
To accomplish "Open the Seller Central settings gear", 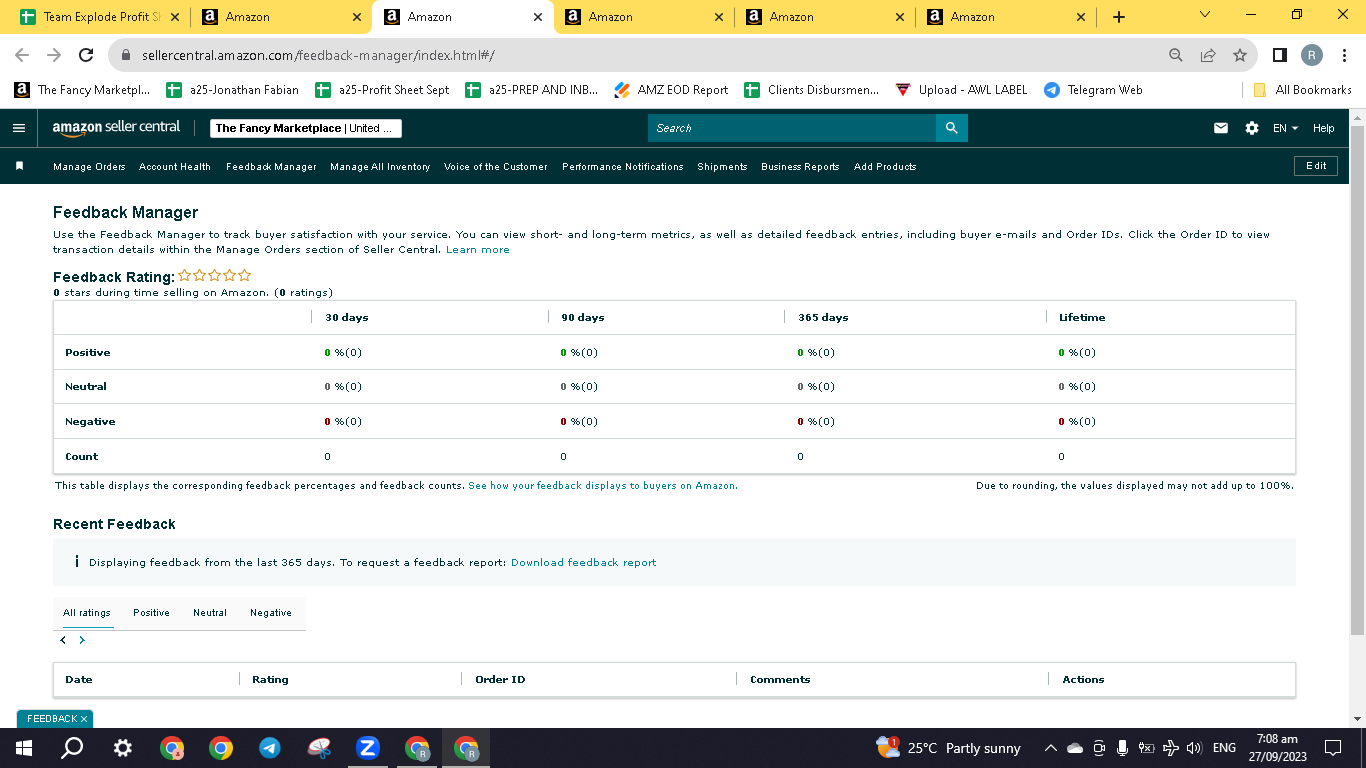I will tap(1252, 128).
